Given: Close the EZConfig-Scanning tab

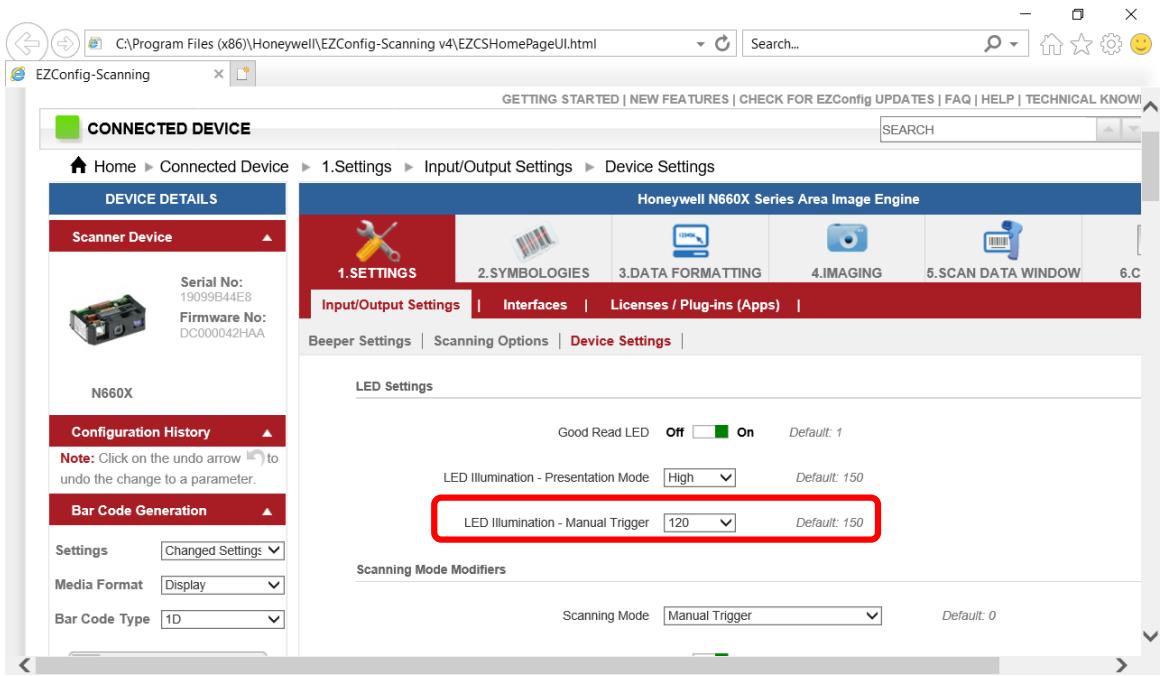Looking at the screenshot, I should point(218,74).
